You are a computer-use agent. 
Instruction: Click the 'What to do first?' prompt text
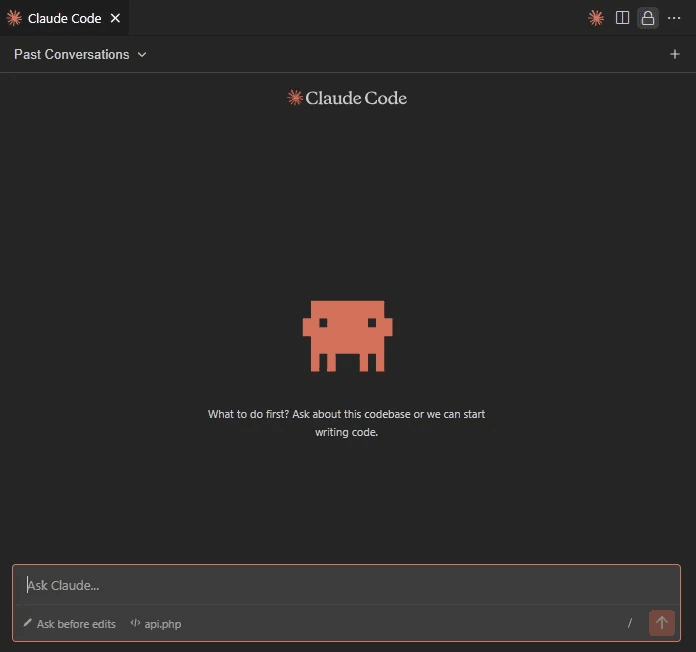click(346, 423)
